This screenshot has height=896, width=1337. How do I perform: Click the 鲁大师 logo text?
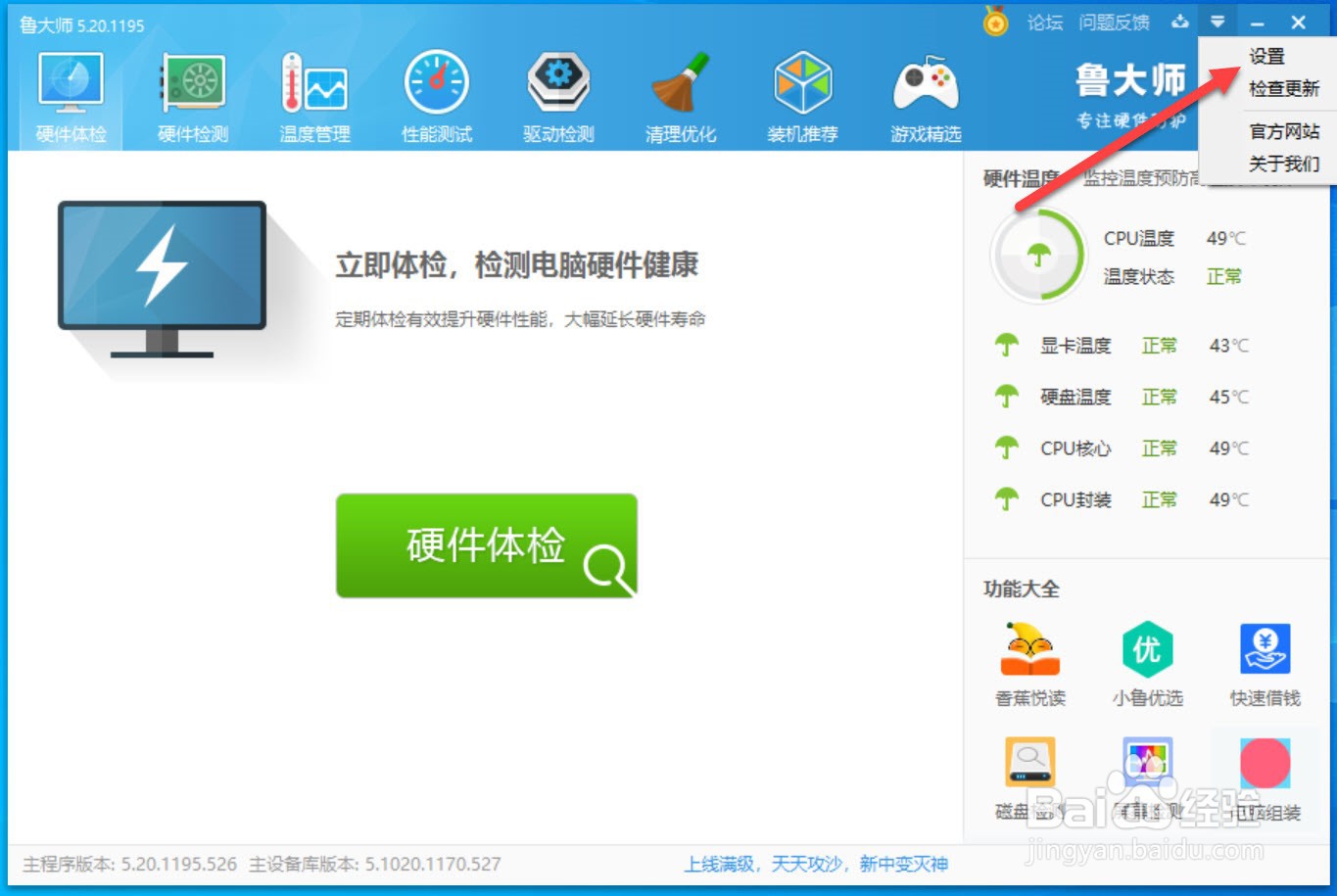tap(1130, 80)
